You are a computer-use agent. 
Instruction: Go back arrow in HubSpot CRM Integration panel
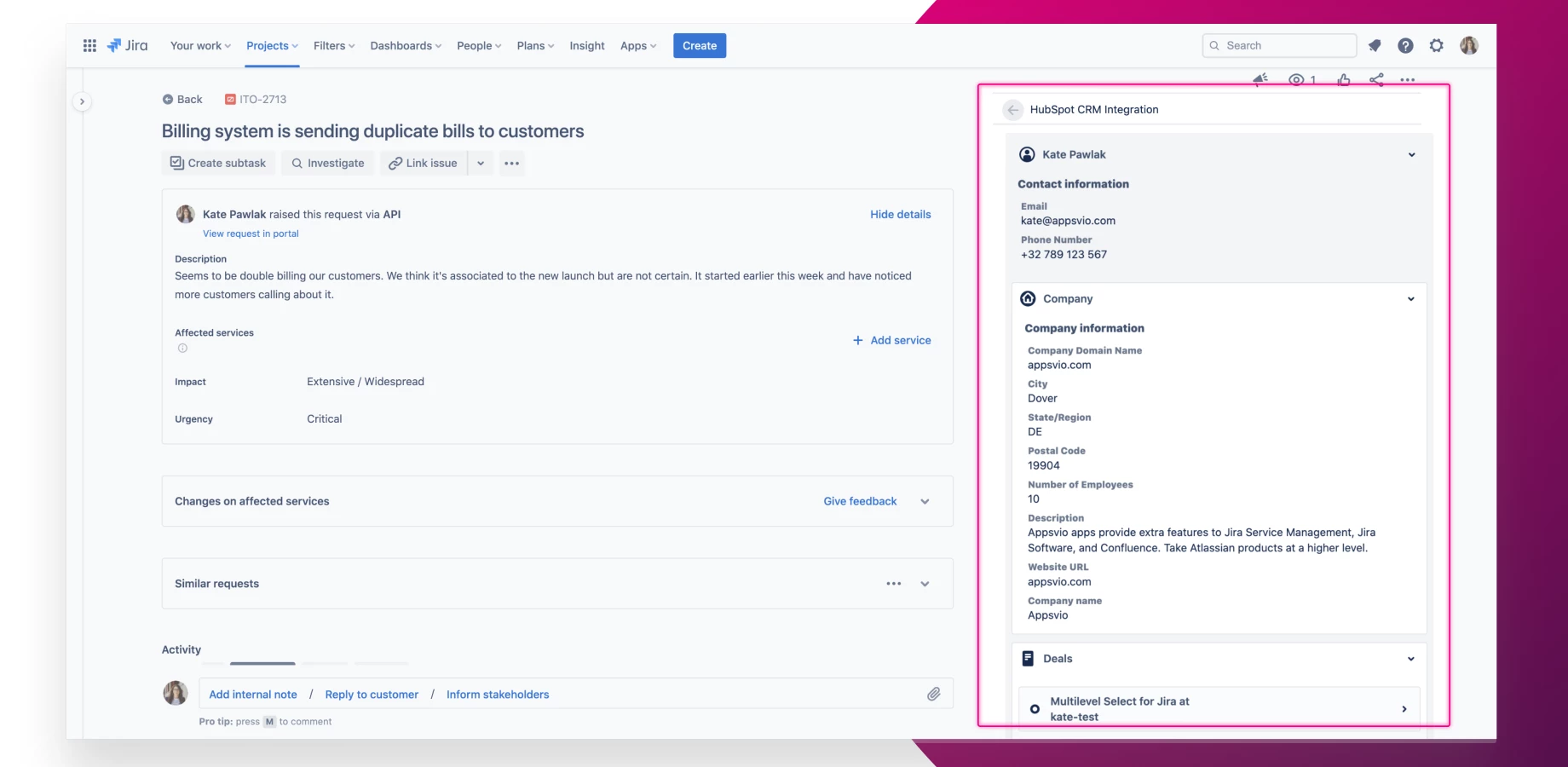[1012, 110]
